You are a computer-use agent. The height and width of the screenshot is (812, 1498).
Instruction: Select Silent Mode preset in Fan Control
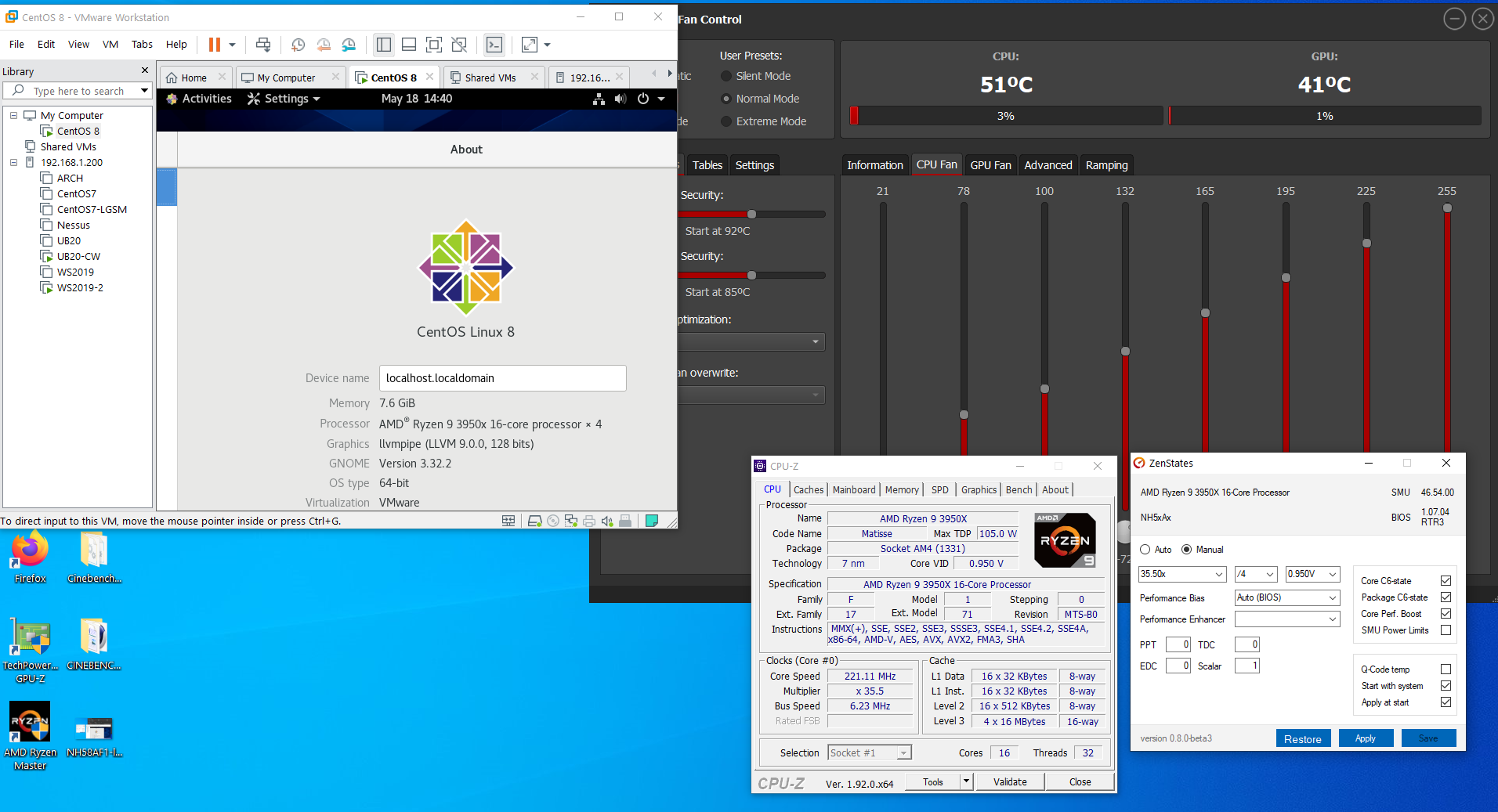coord(725,76)
